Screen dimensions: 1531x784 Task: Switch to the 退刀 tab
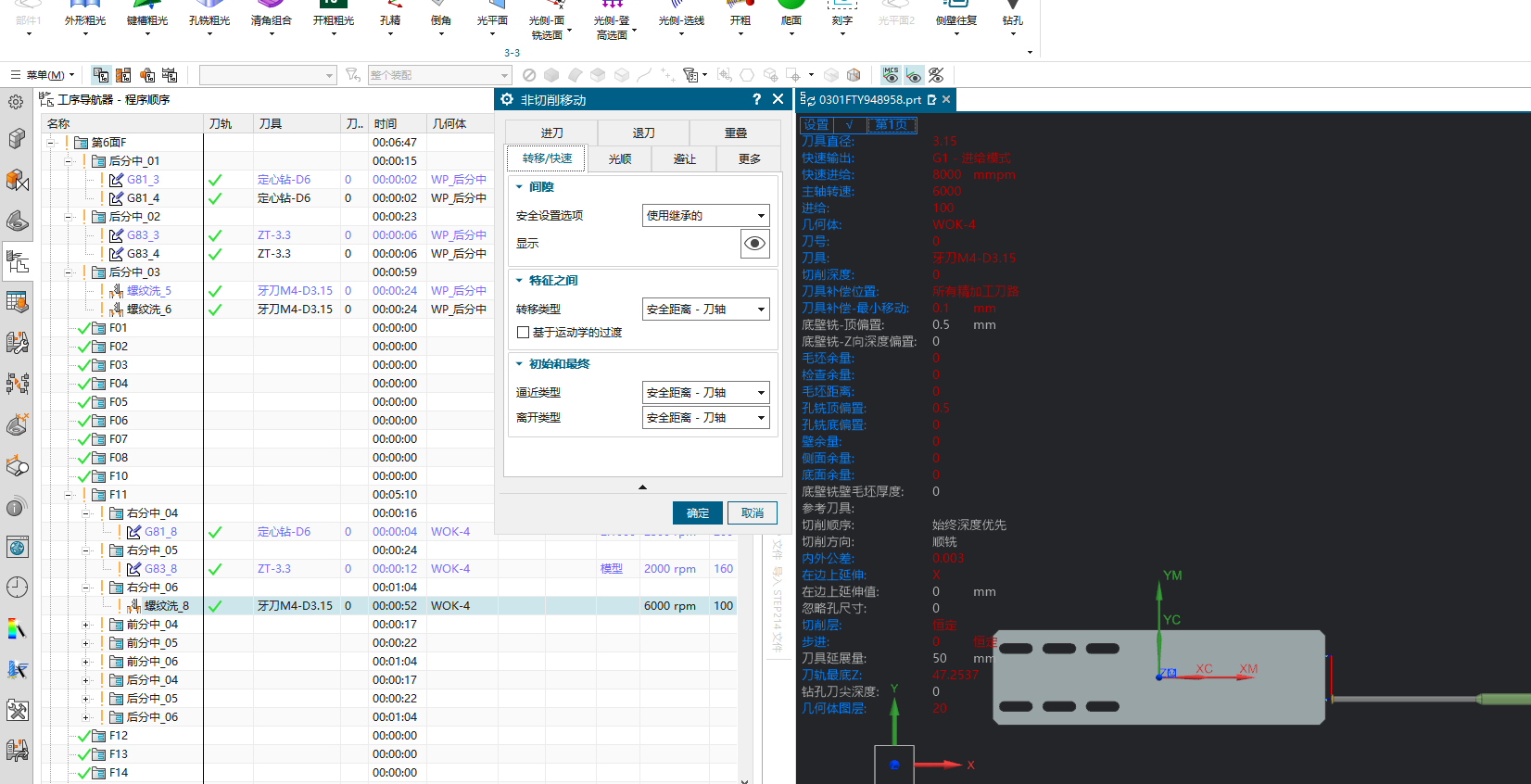click(644, 133)
